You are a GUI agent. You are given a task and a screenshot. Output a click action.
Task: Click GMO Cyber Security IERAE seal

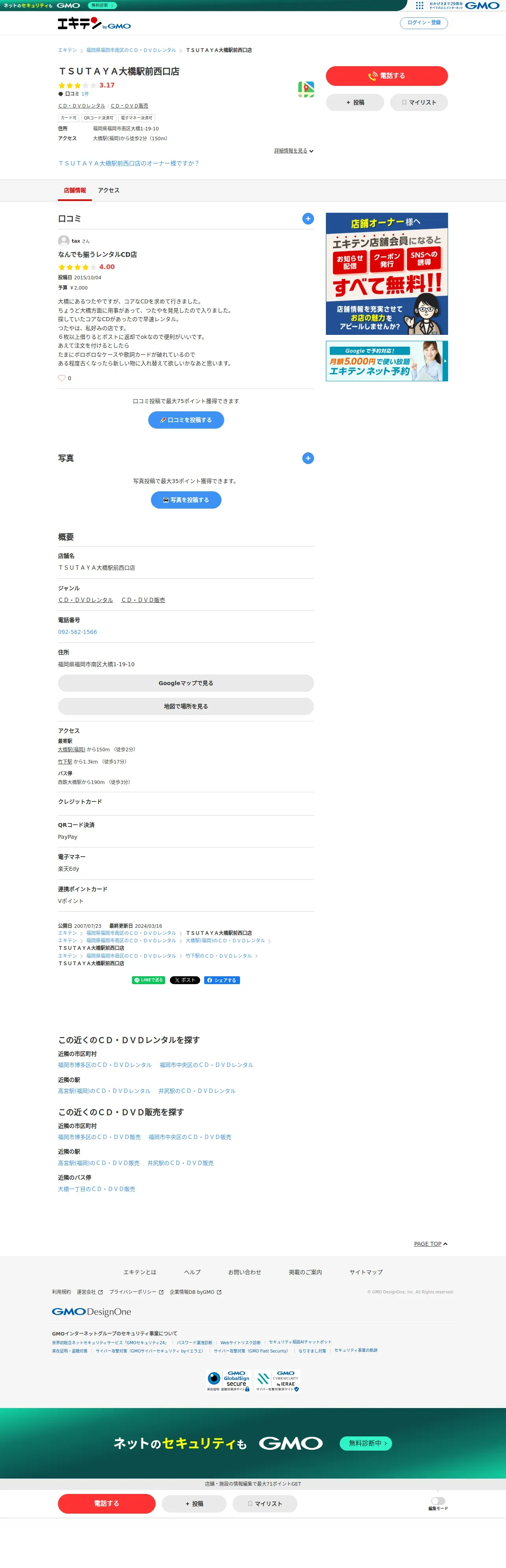click(x=277, y=1380)
